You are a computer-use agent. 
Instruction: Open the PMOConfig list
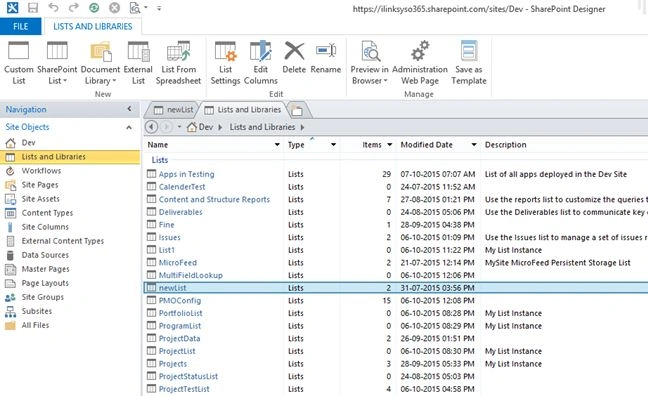click(x=180, y=301)
